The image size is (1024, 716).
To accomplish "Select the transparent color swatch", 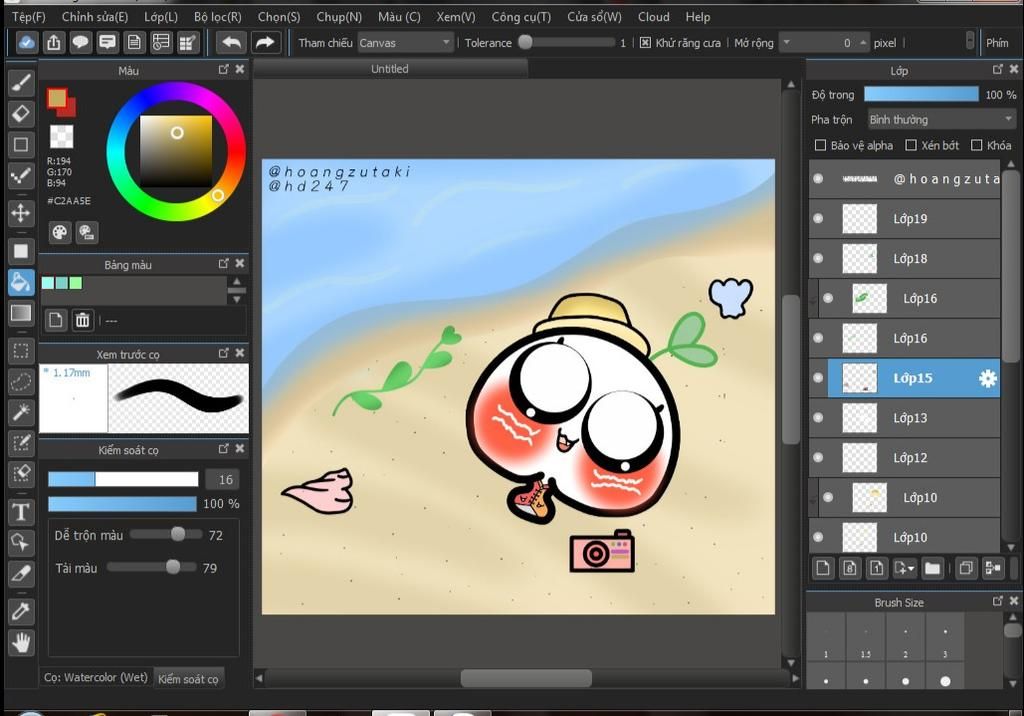I will point(61,137).
